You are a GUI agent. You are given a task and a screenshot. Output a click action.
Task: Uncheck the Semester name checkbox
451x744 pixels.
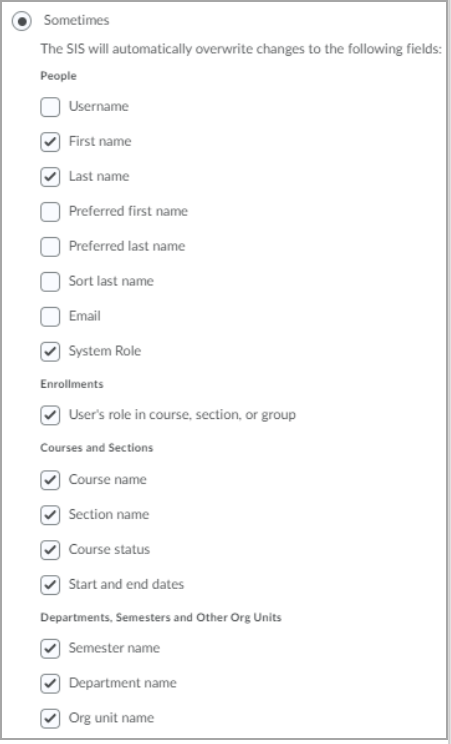click(50, 649)
